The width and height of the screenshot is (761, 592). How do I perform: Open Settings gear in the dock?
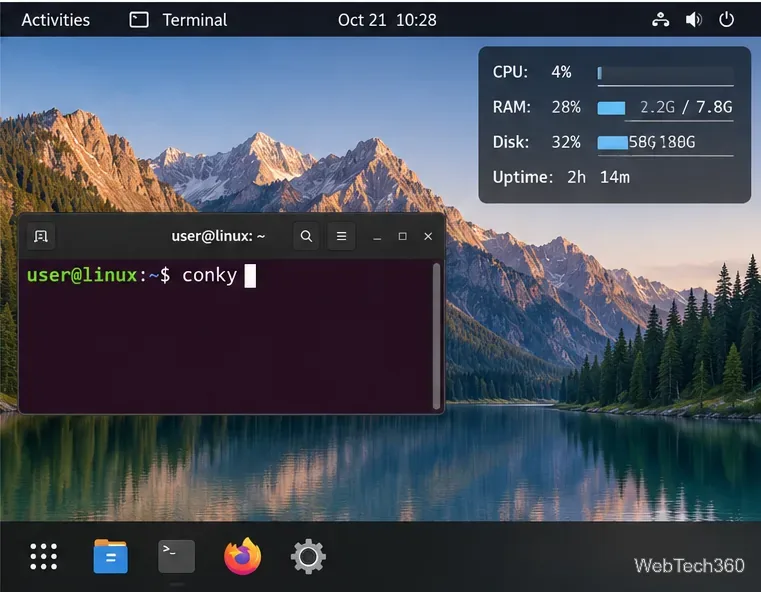click(308, 557)
